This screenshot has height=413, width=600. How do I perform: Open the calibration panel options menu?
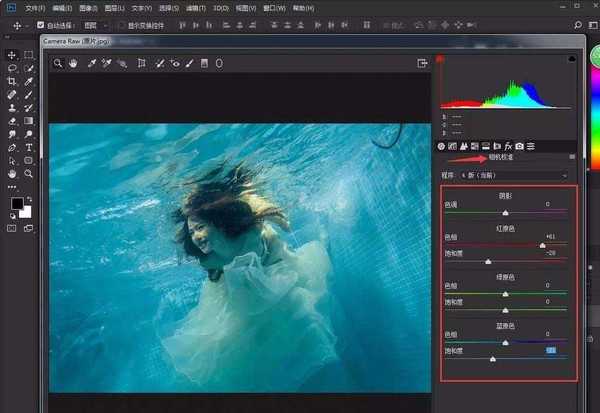573,157
